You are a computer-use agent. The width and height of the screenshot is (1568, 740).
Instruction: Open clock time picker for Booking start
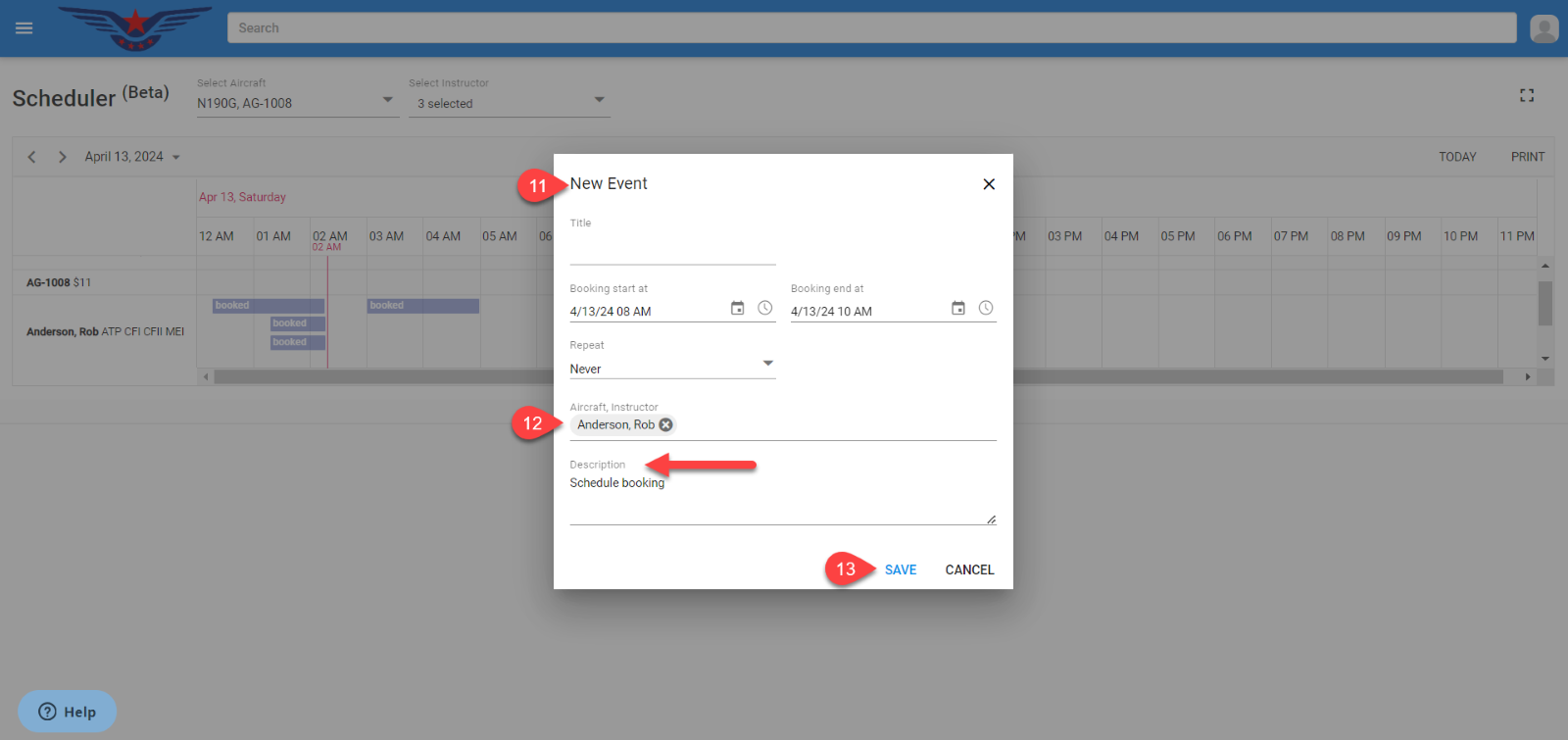765,309
